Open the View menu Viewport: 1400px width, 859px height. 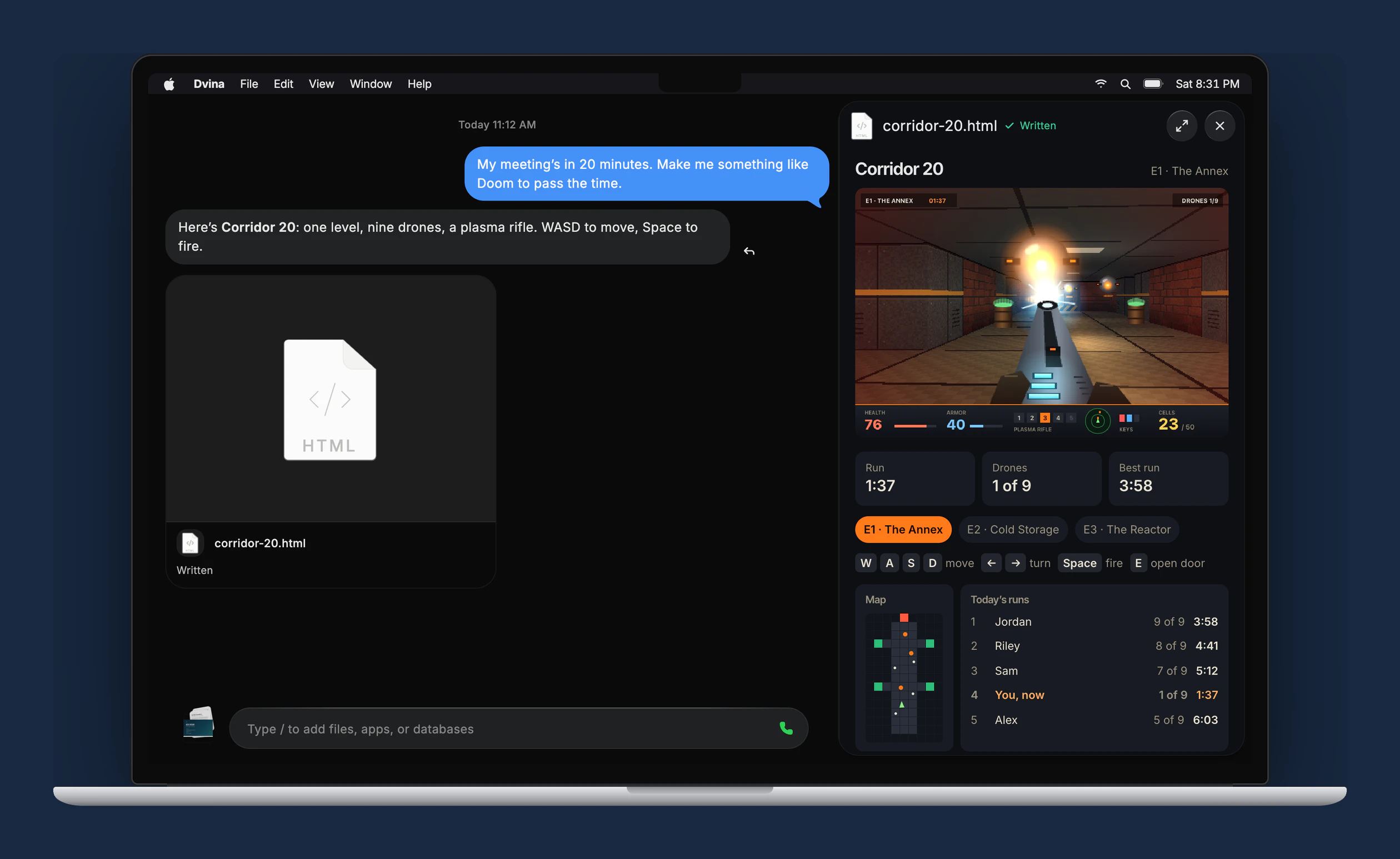321,84
